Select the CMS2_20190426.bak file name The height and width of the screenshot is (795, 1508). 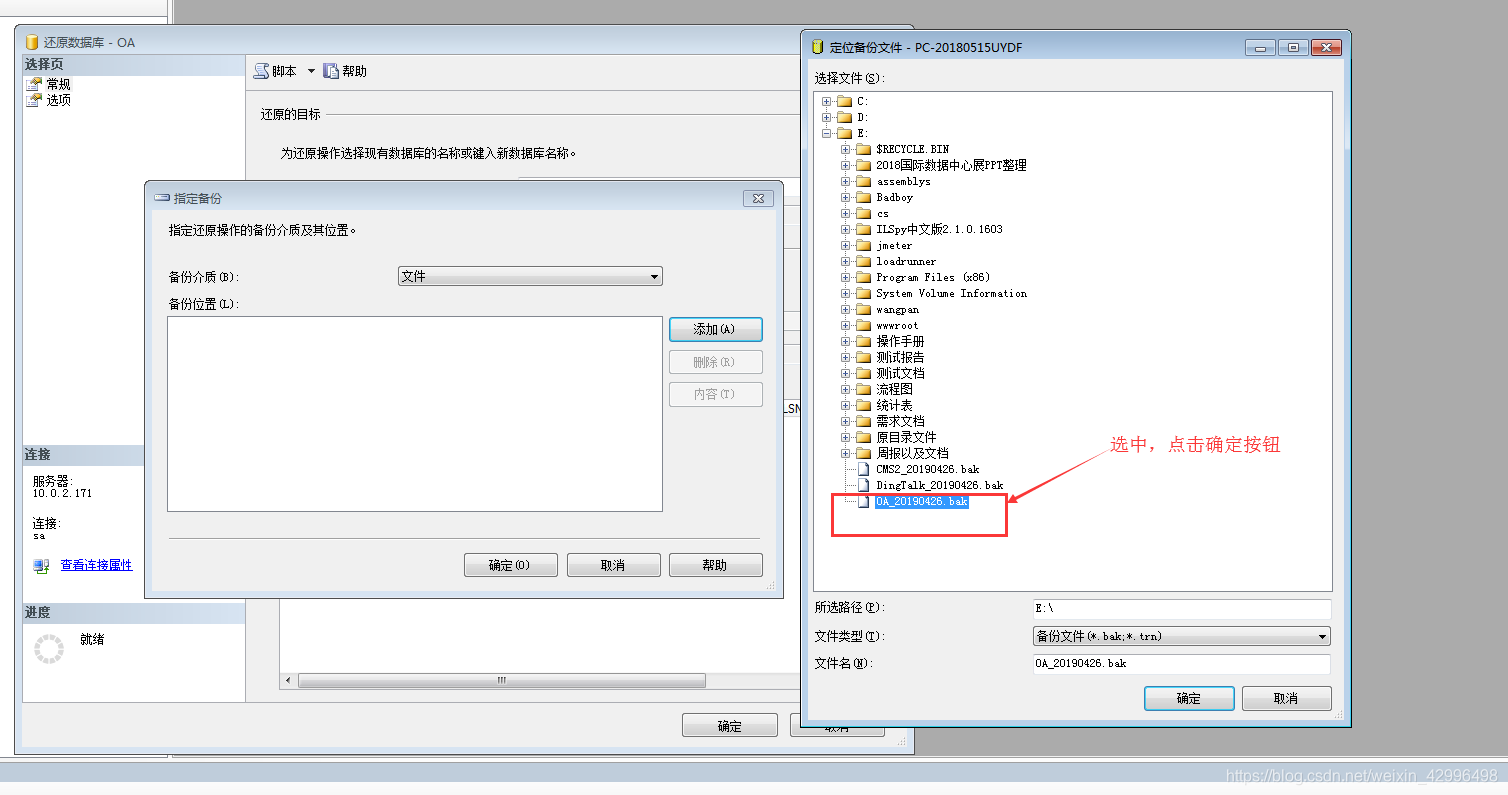(927, 469)
